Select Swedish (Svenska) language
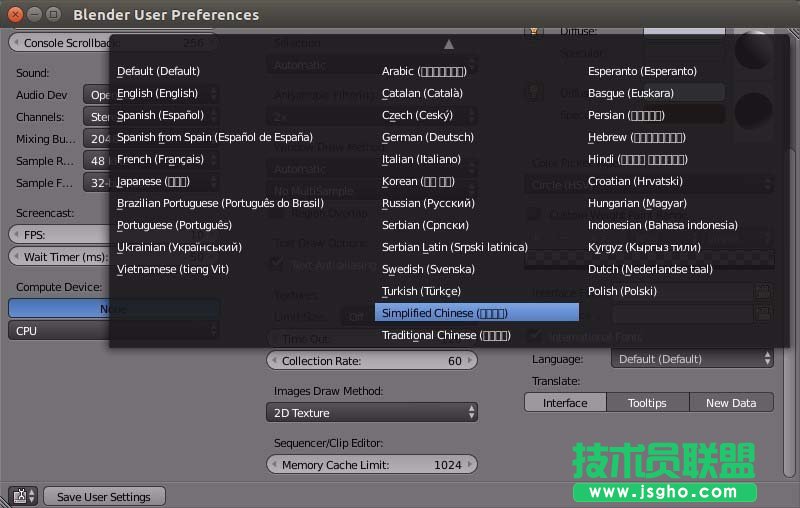 click(x=428, y=269)
